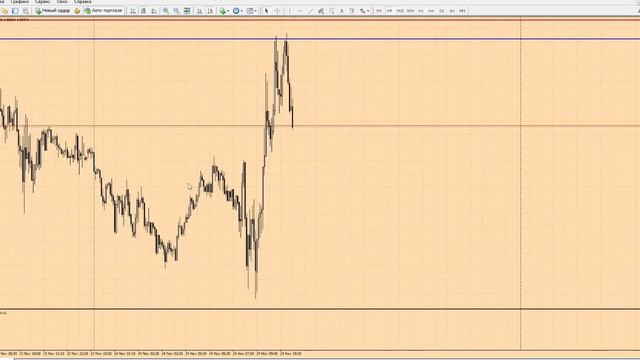Zoom in on the chart
The width and height of the screenshot is (640, 360).
click(166, 11)
